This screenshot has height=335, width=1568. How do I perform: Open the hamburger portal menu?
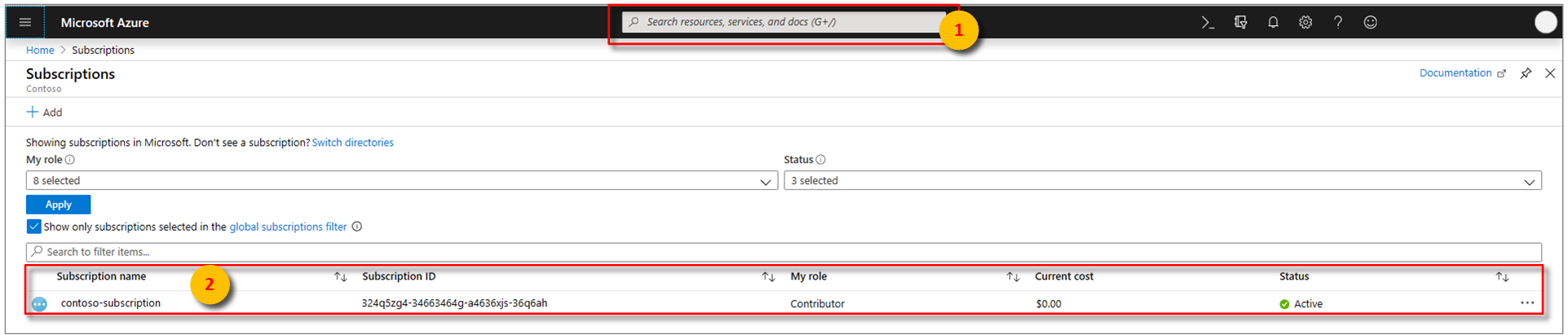pyautogui.click(x=25, y=22)
